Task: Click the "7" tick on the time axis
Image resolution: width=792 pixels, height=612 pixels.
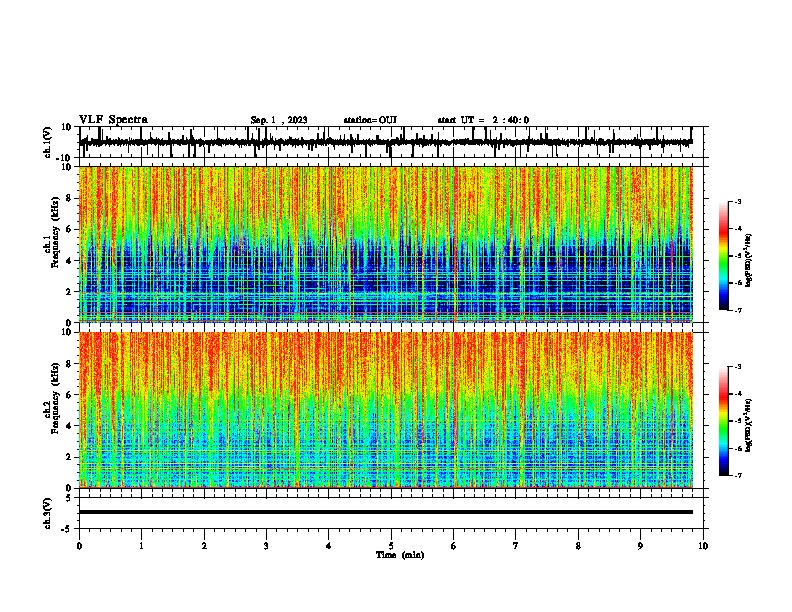Action: click(516, 546)
